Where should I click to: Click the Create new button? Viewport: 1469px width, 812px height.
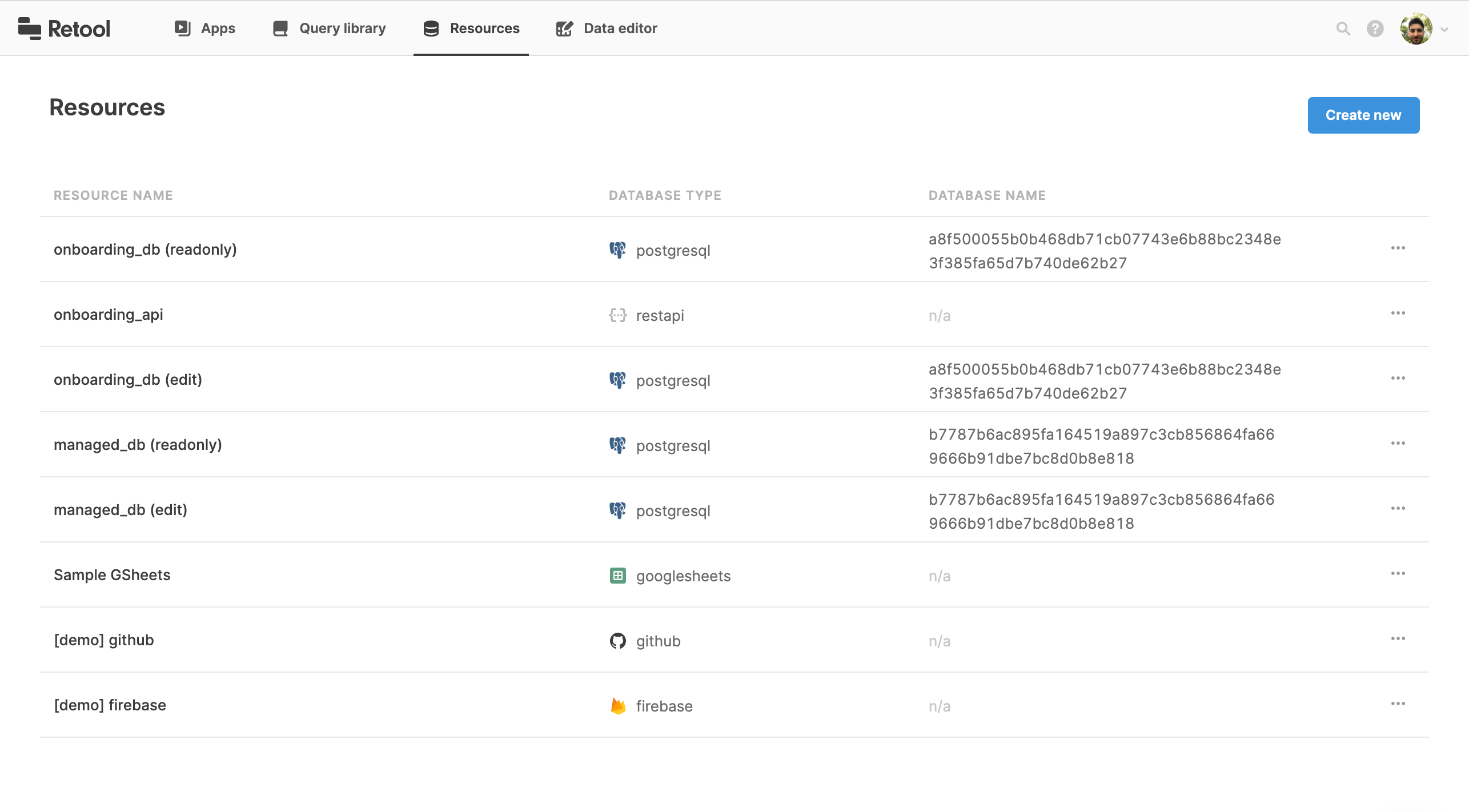[1363, 115]
